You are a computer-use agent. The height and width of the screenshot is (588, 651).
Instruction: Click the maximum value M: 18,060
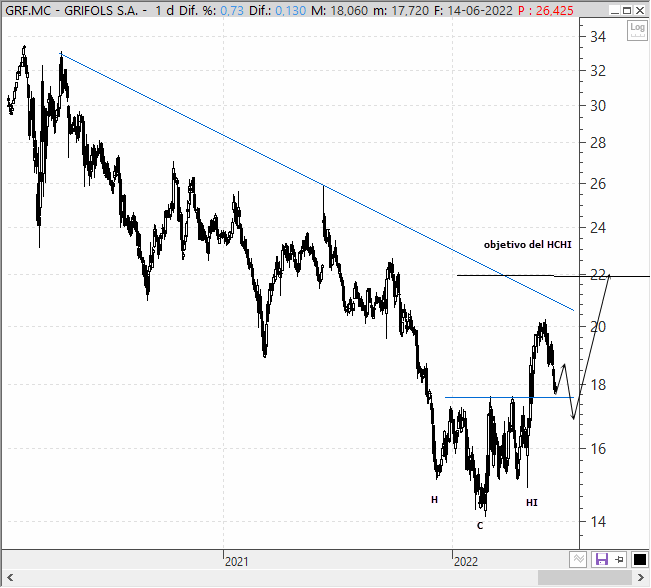[x=340, y=10]
